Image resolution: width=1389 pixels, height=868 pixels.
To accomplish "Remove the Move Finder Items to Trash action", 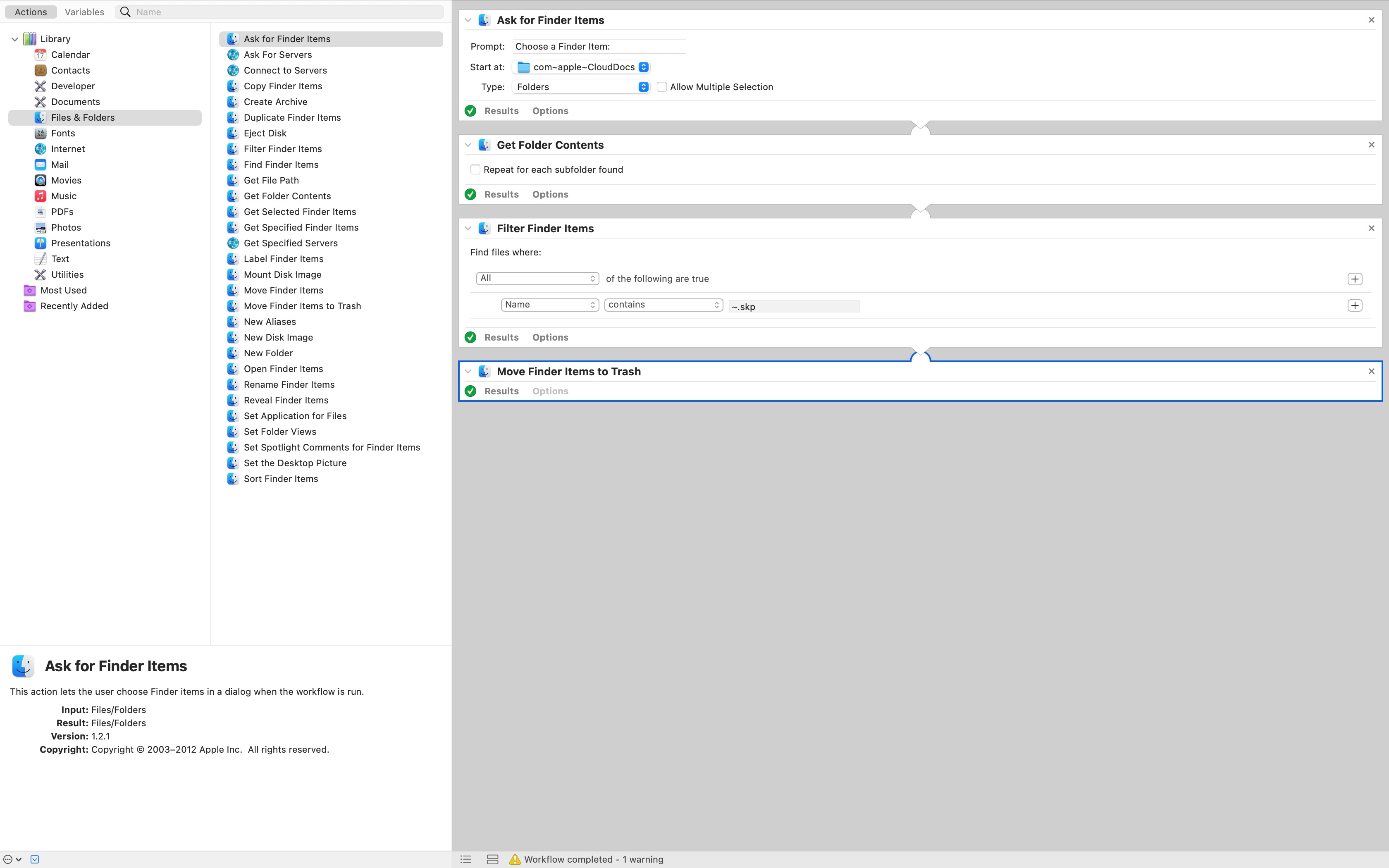I will point(1371,372).
